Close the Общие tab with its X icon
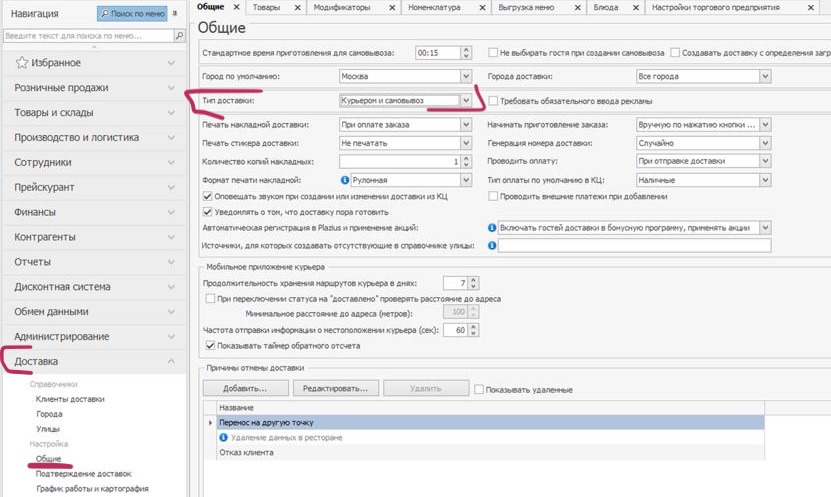 237,7
